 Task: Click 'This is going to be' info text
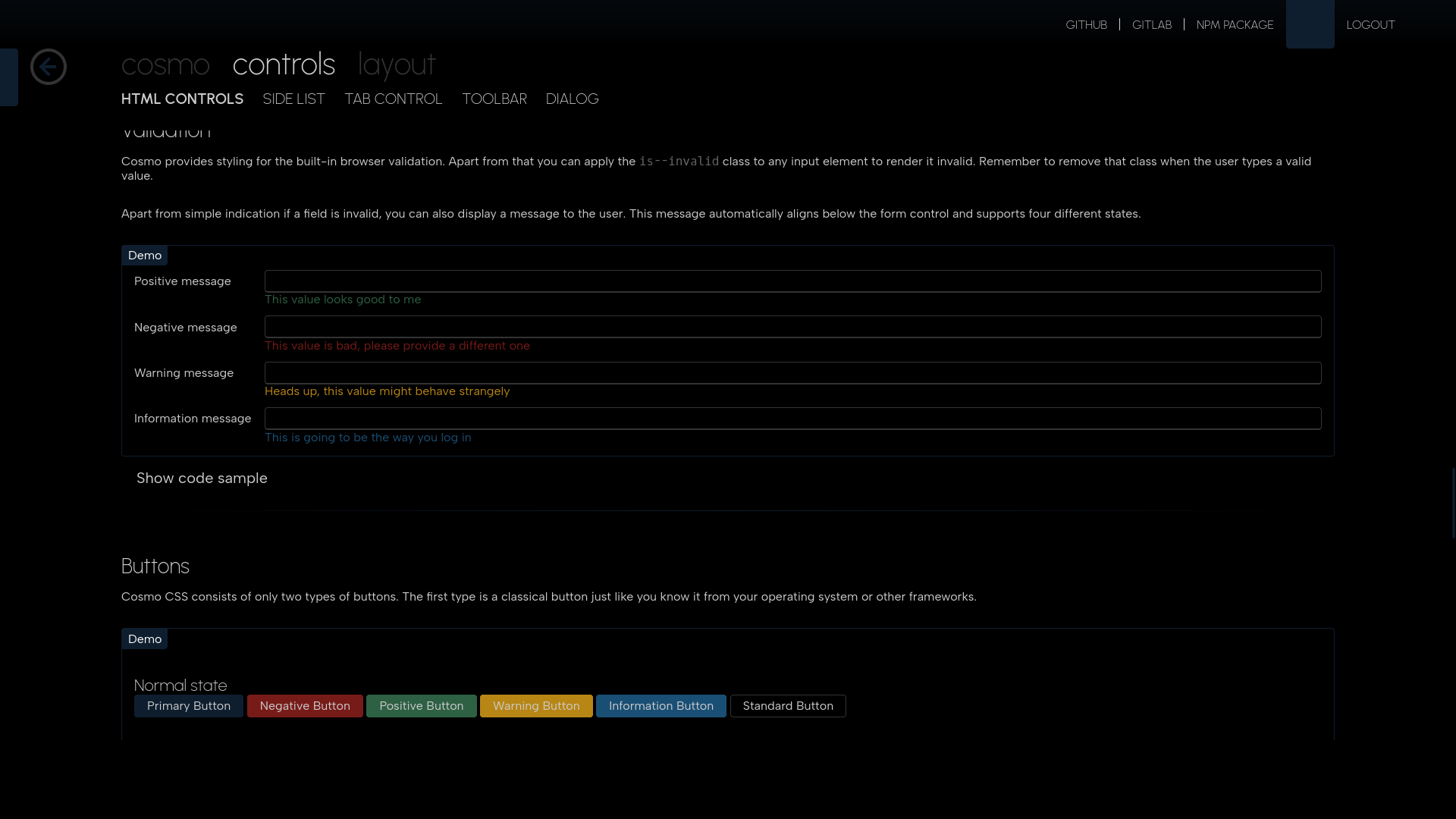coord(368,438)
